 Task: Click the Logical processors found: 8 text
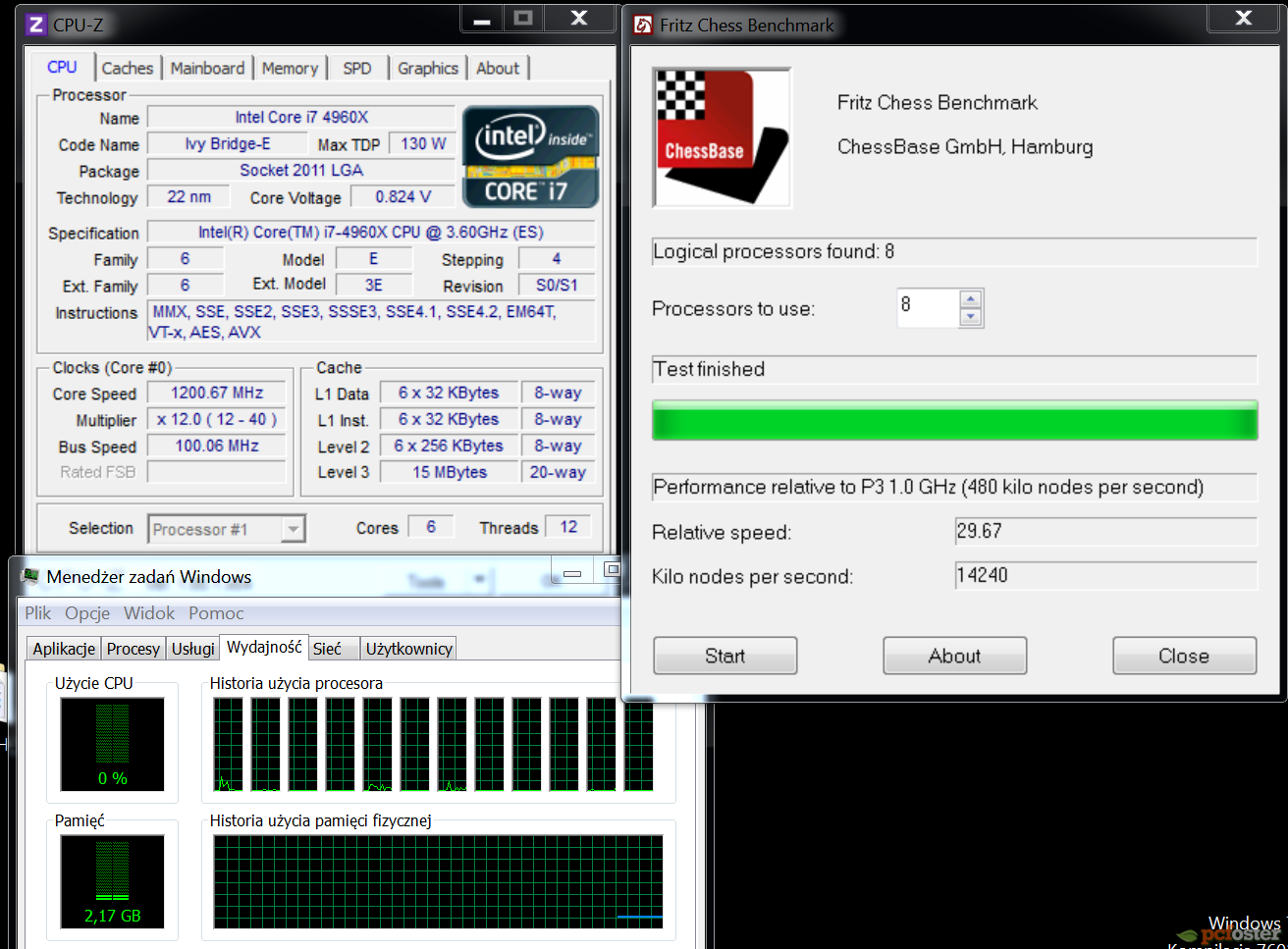(x=774, y=251)
